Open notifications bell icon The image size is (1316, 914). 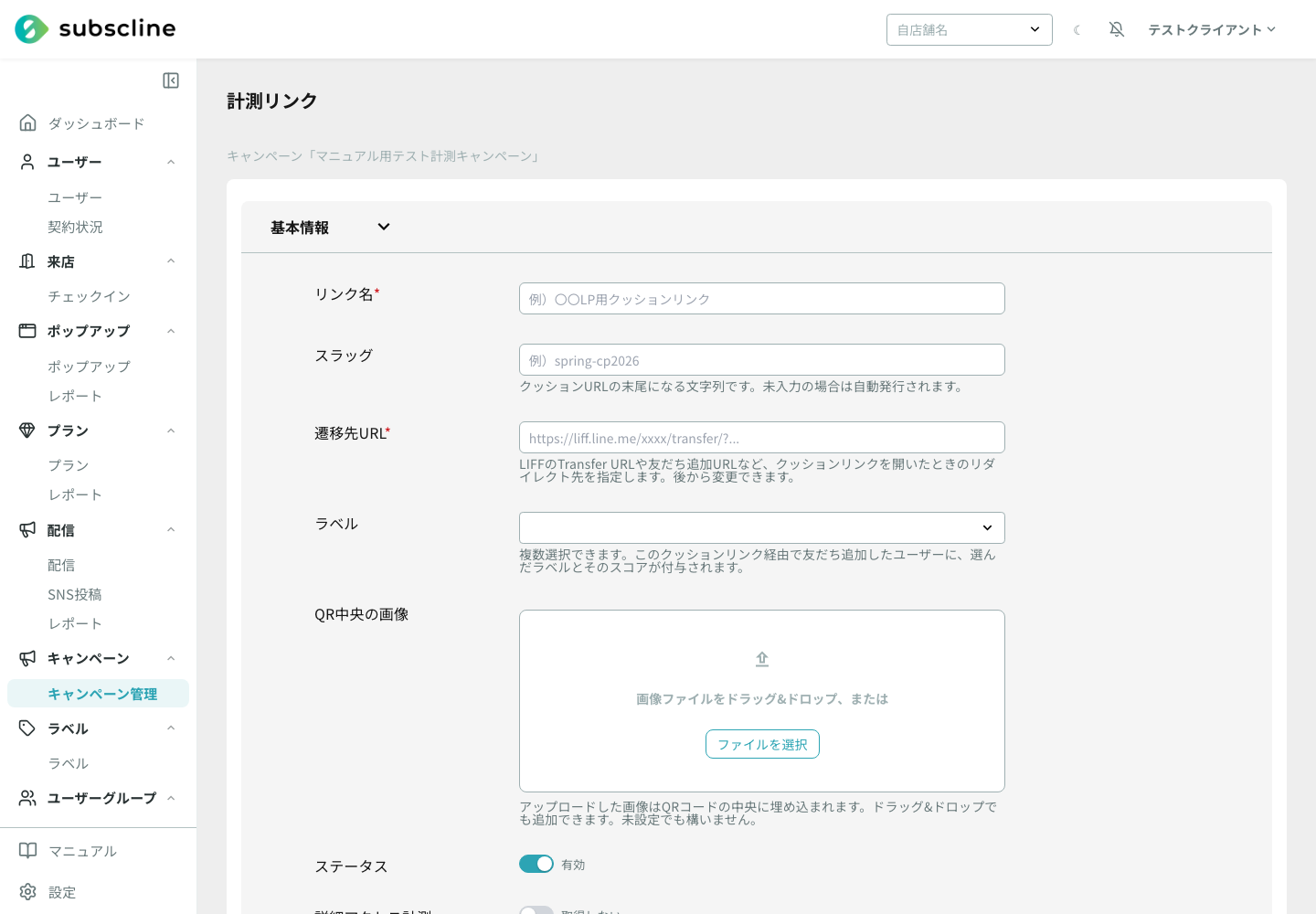click(1117, 29)
